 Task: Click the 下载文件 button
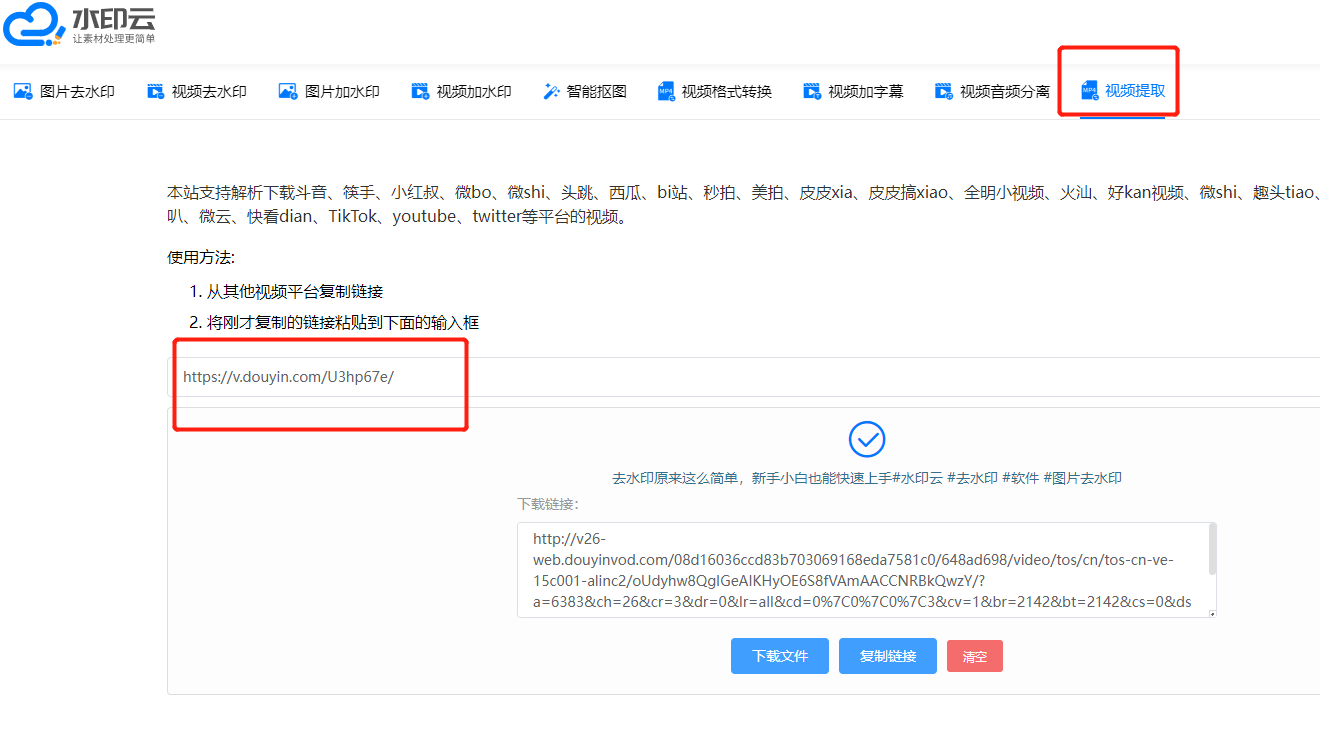779,656
